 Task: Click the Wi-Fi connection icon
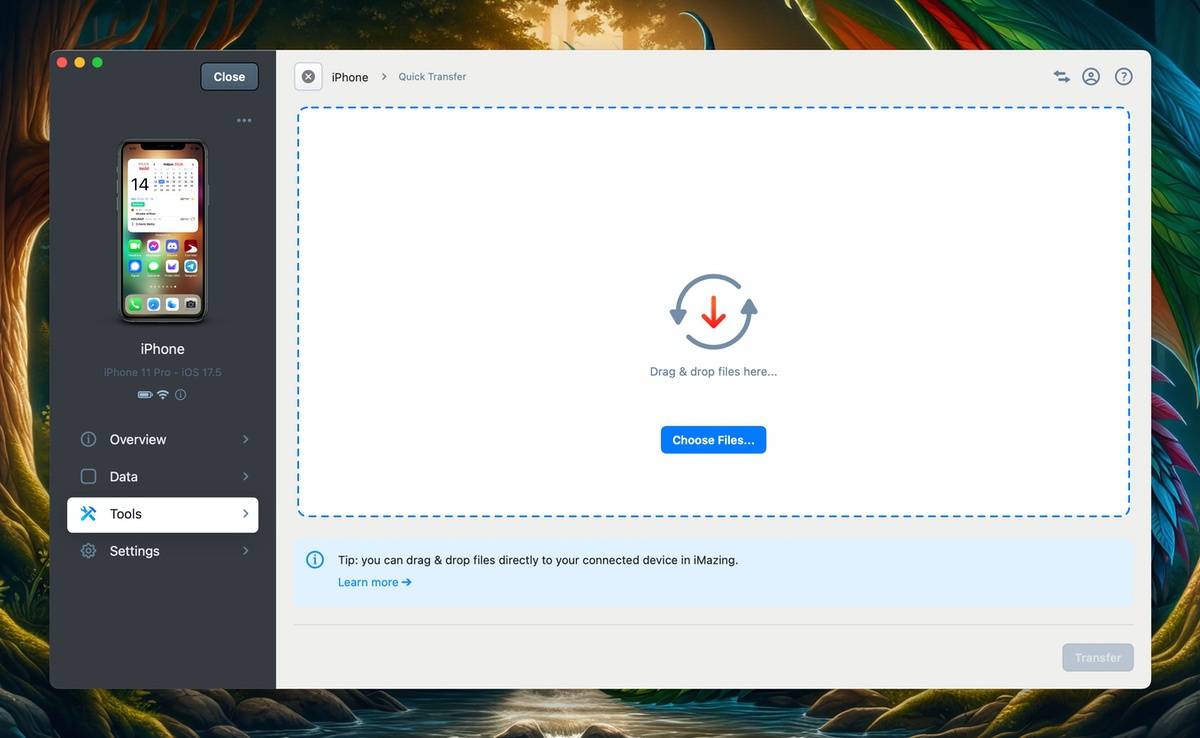pos(163,395)
